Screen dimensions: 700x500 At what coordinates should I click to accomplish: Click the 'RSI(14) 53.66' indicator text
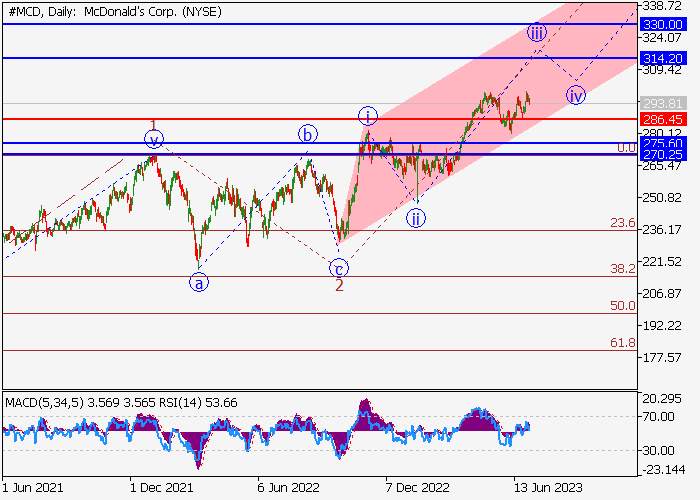[x=198, y=403]
